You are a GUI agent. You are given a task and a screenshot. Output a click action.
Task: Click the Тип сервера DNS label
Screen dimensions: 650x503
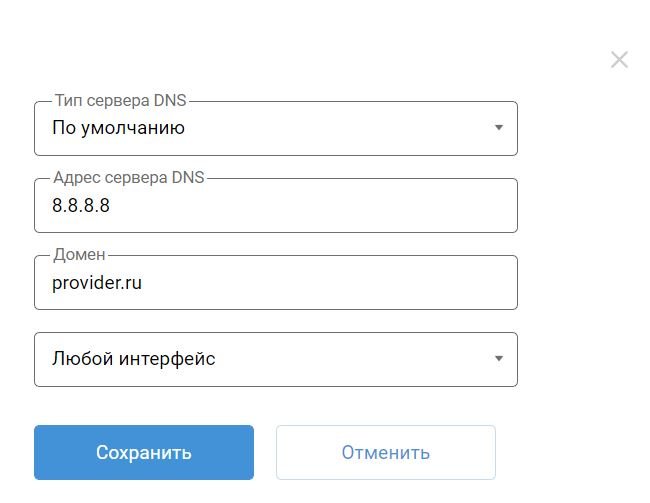pyautogui.click(x=120, y=101)
